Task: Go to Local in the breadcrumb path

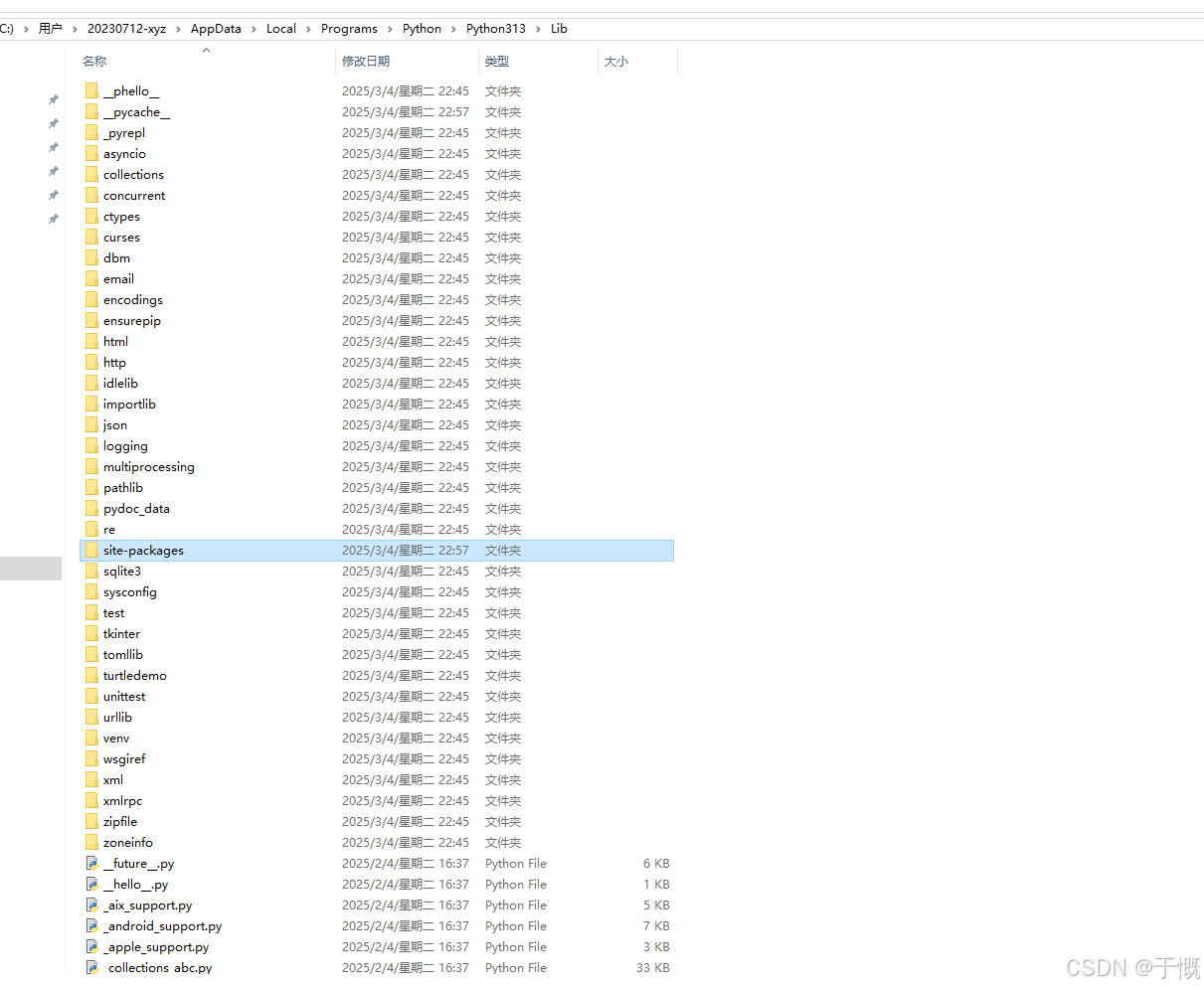Action: [x=281, y=29]
